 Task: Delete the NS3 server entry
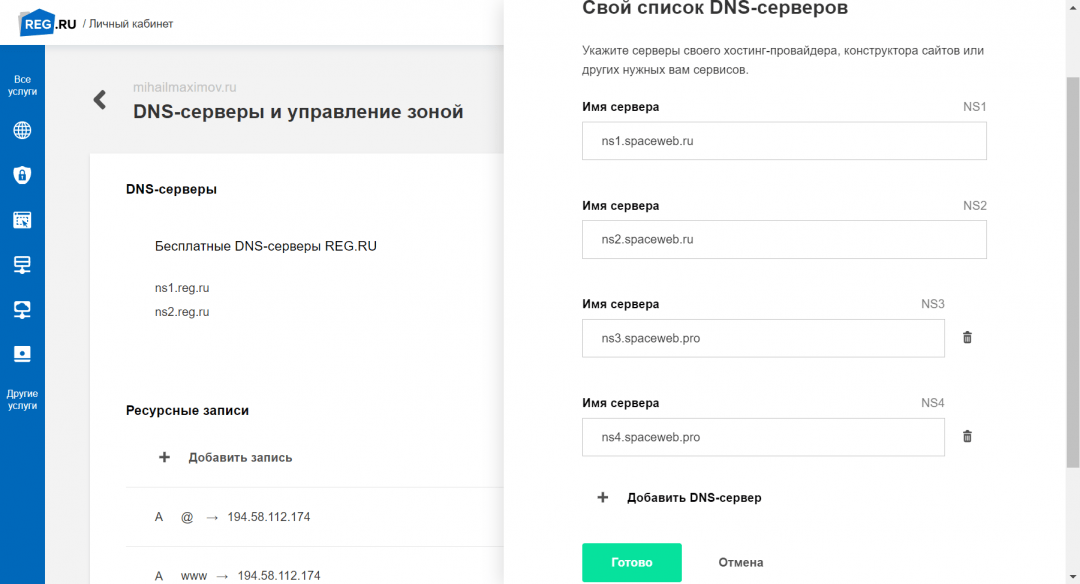[967, 338]
